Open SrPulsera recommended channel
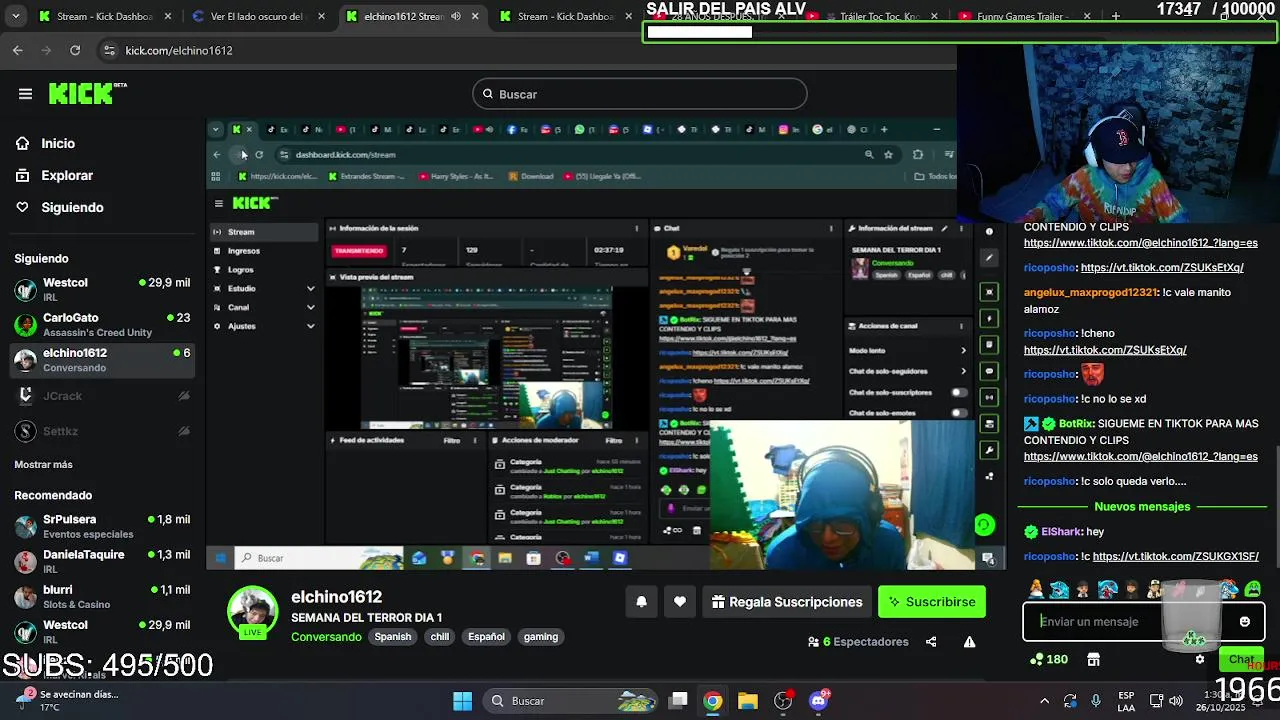The image size is (1280, 720). [x=102, y=527]
